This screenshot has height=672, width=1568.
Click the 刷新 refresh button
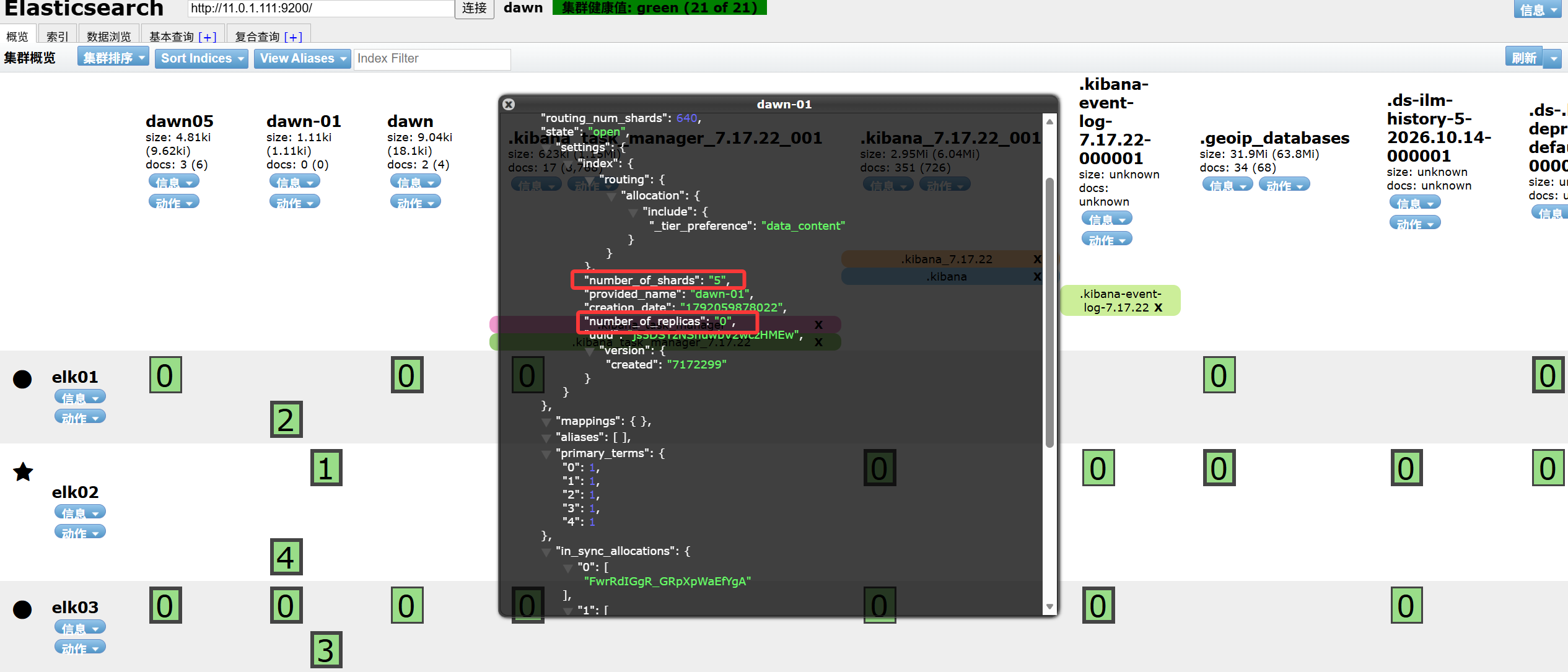[x=1524, y=57]
